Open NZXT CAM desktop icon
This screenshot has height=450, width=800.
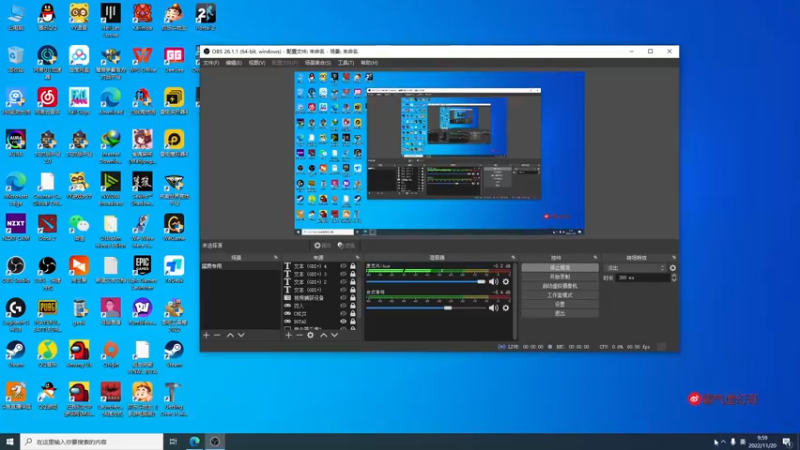pos(16,228)
